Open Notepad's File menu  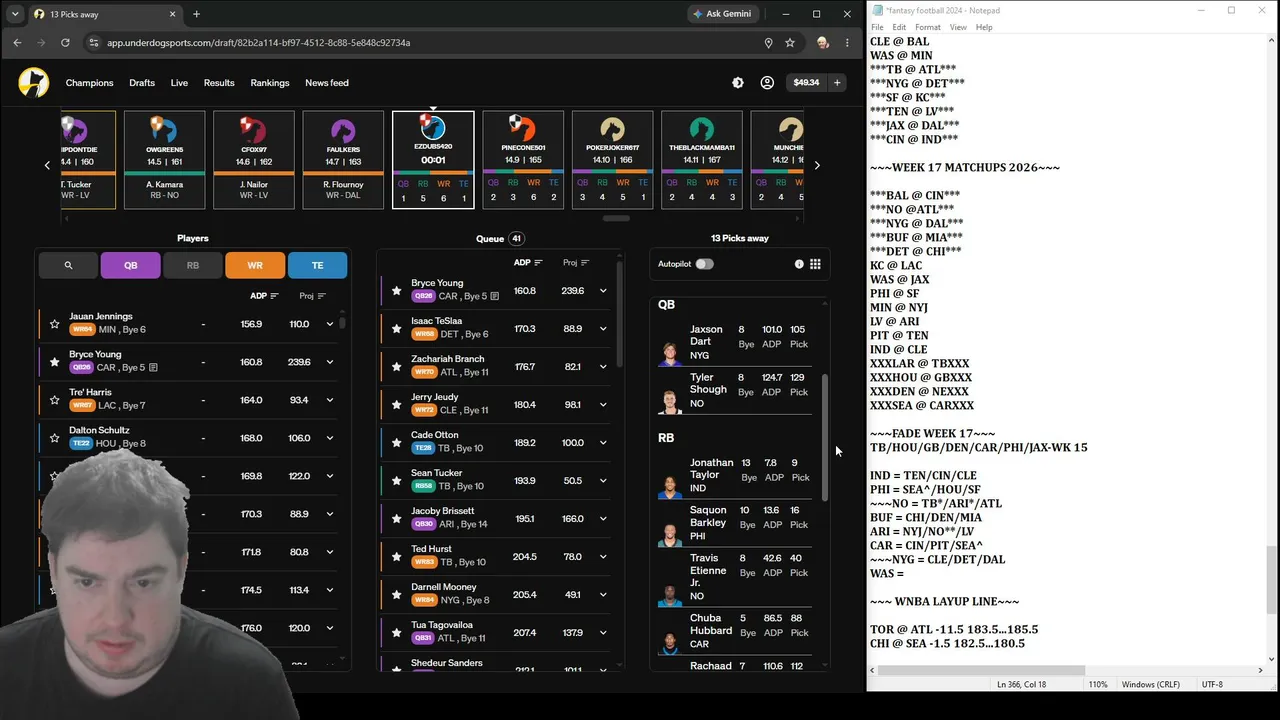point(877,27)
